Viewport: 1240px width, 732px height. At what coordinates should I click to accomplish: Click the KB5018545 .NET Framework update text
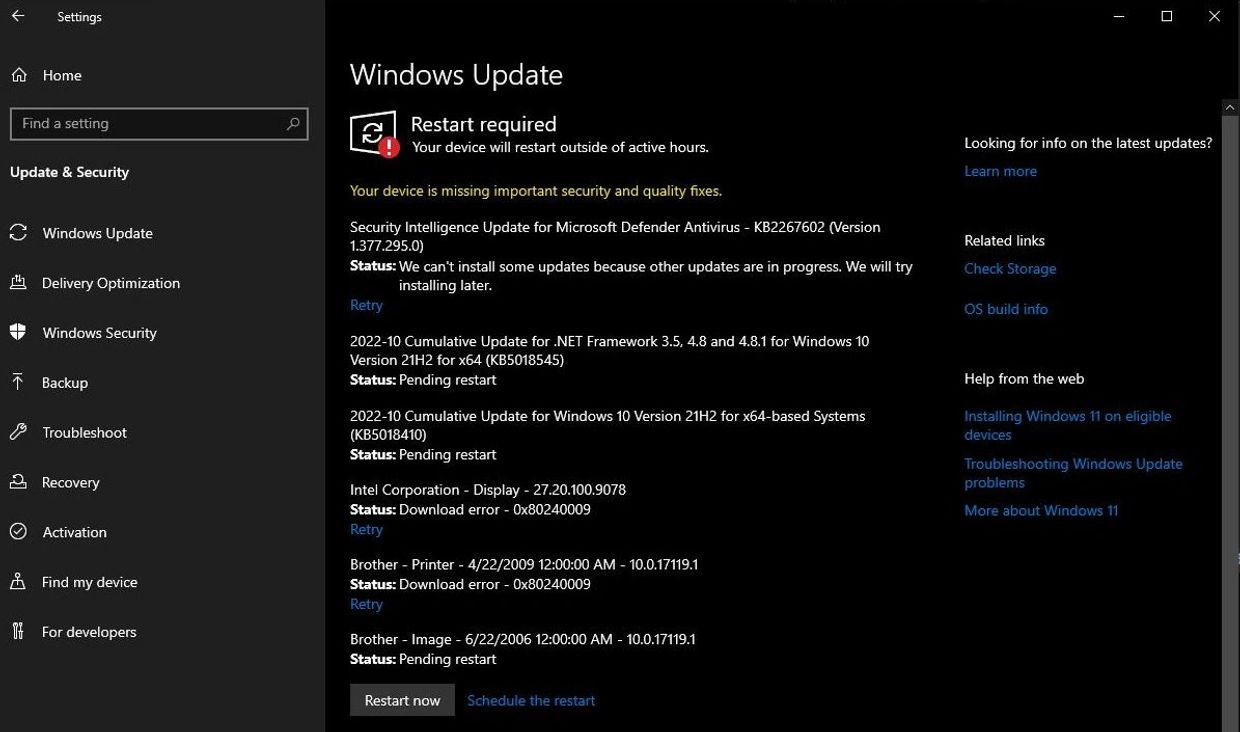coord(609,350)
